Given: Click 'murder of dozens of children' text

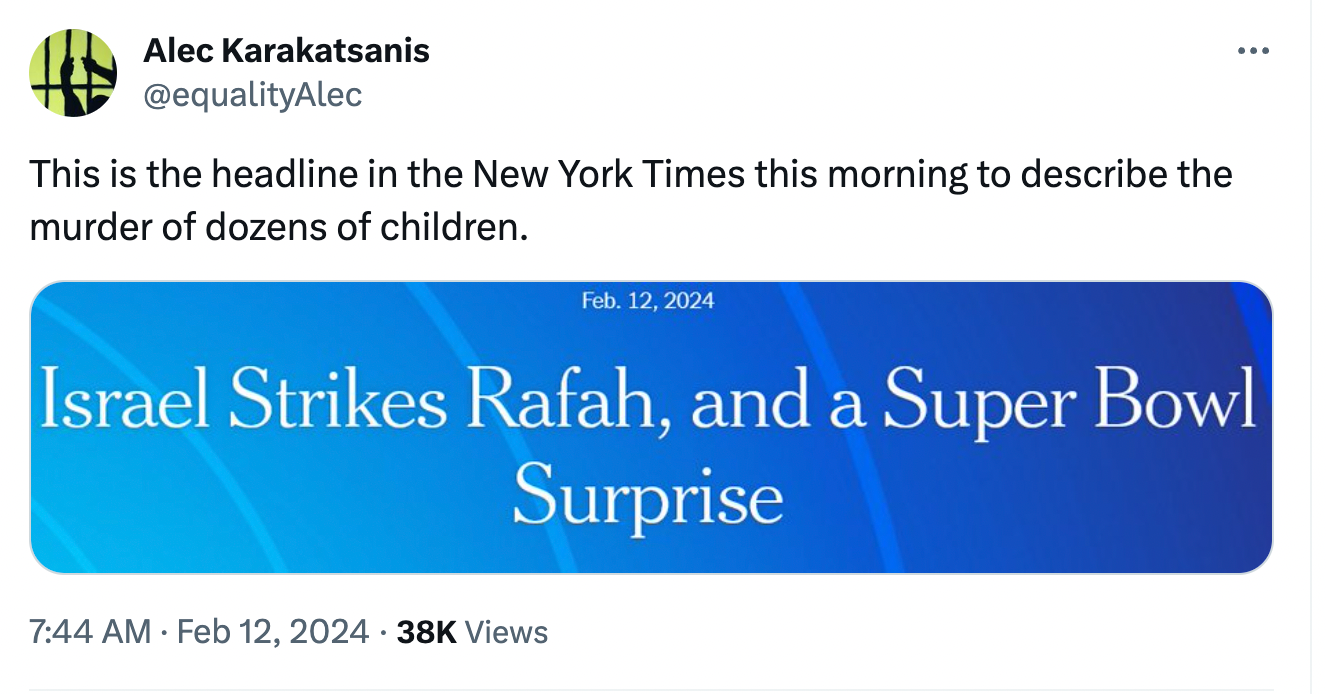Looking at the screenshot, I should [277, 228].
